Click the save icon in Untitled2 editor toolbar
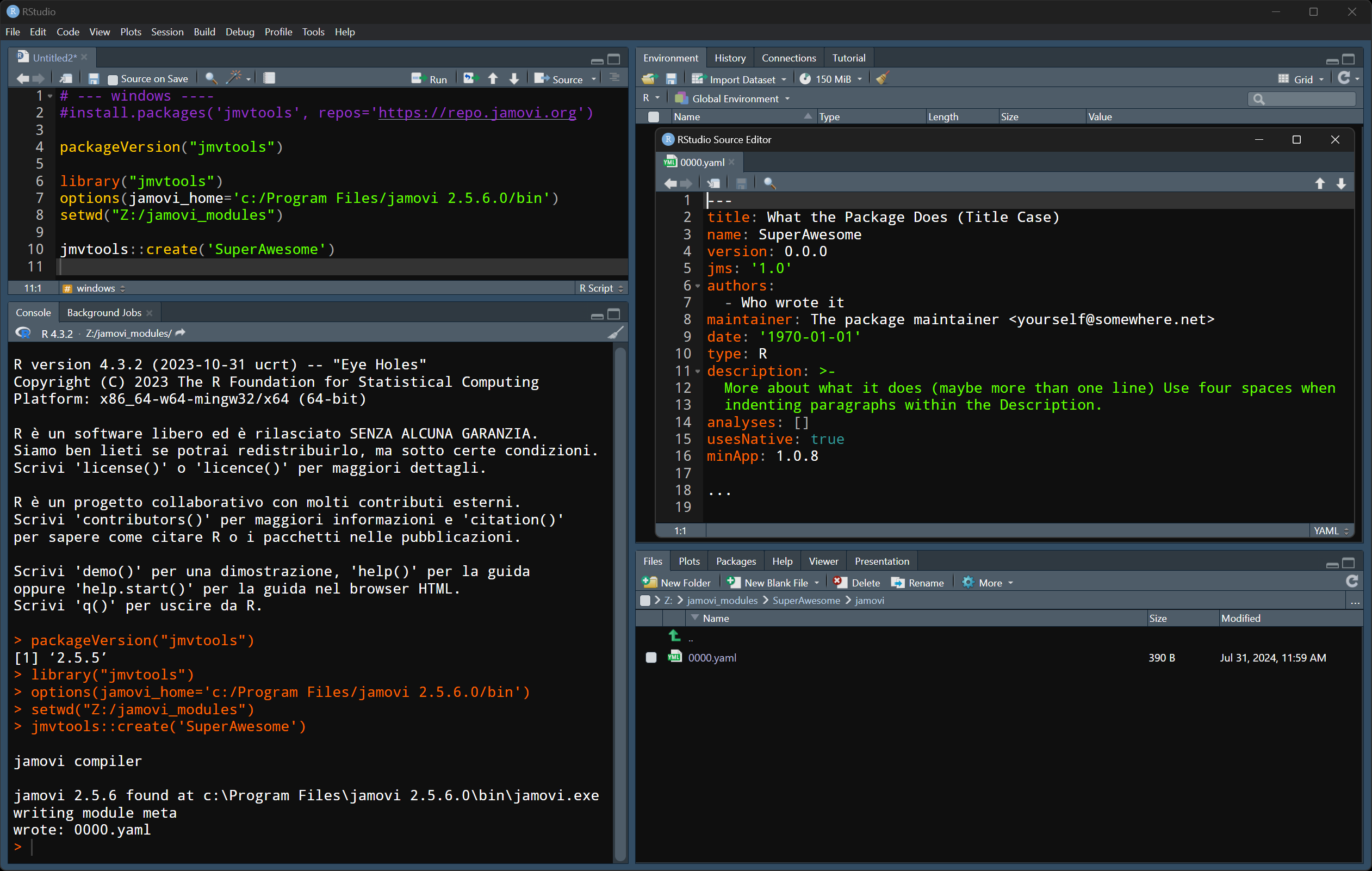This screenshot has height=871, width=1372. point(94,79)
